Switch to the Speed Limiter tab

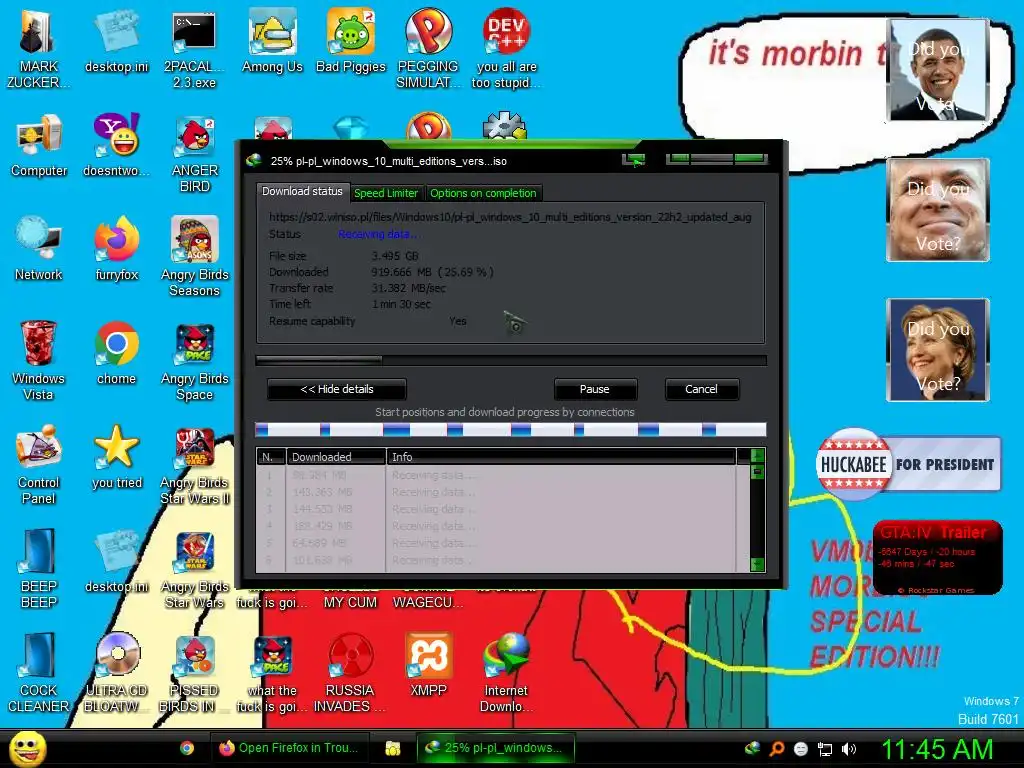tap(386, 193)
